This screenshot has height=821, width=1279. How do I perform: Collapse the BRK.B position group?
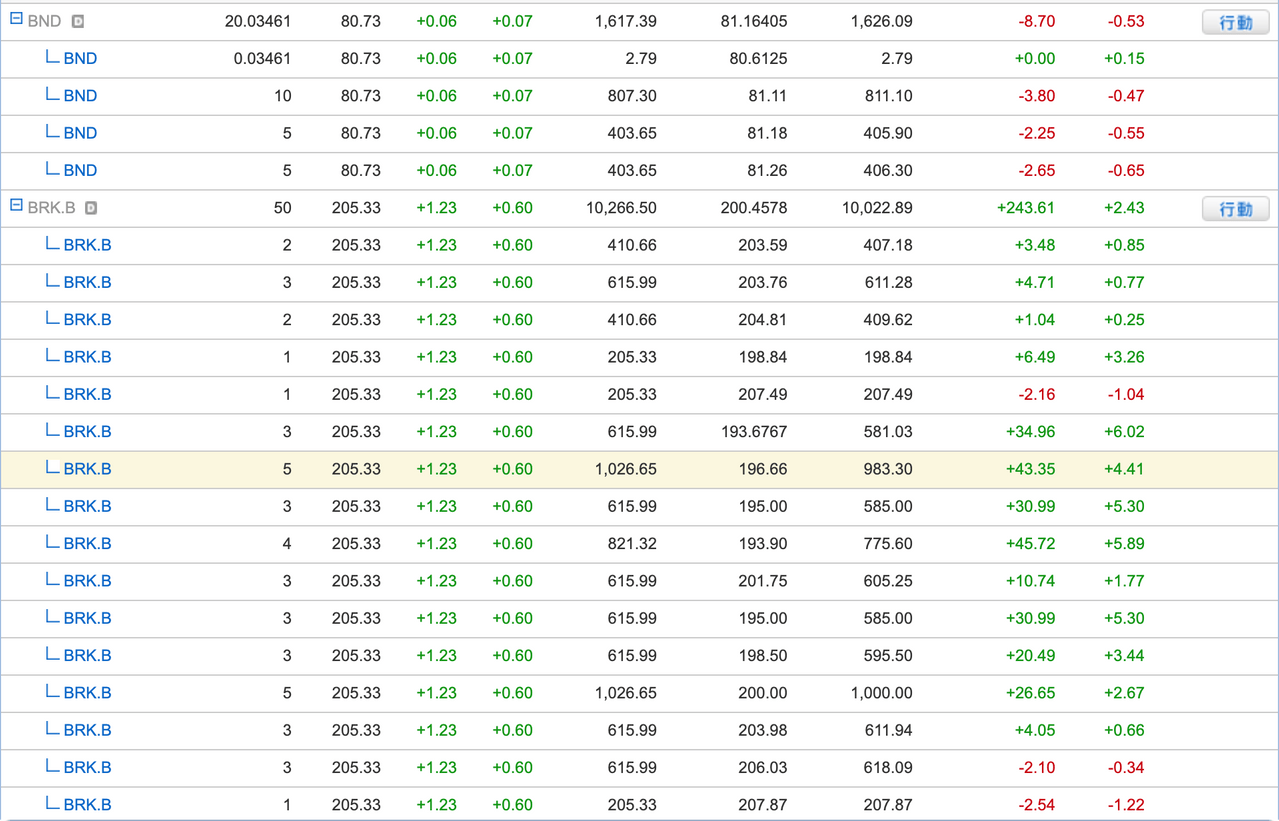pos(16,206)
